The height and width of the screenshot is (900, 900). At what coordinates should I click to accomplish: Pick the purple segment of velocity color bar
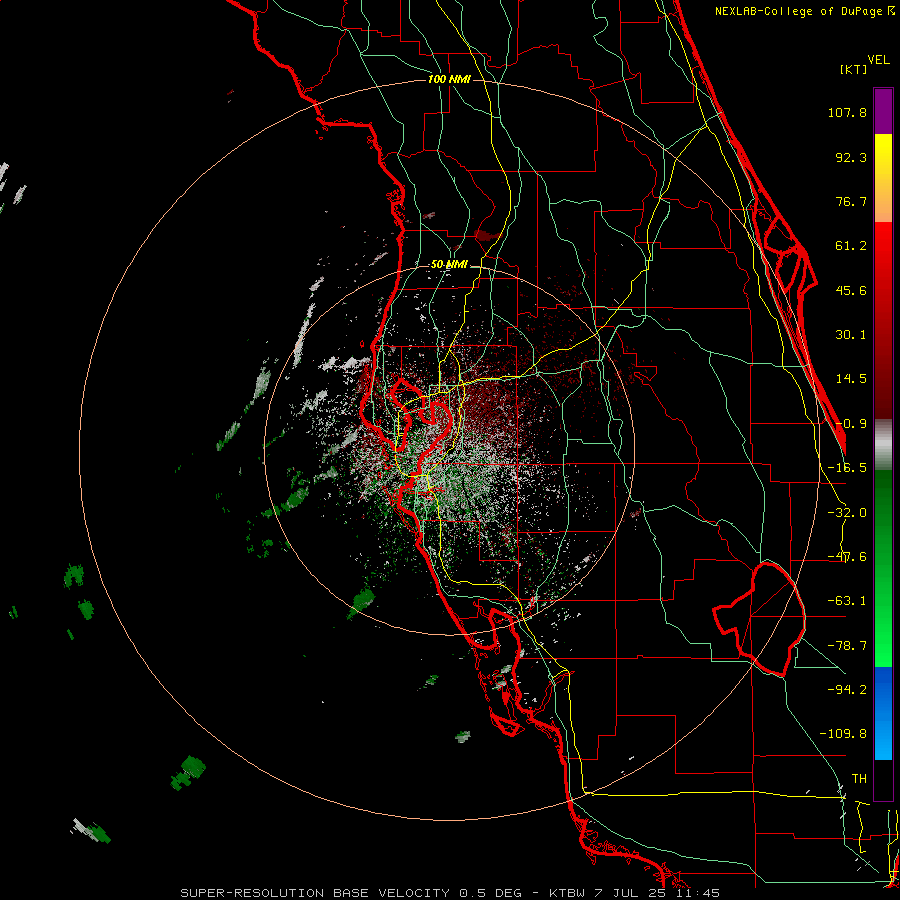pyautogui.click(x=883, y=111)
